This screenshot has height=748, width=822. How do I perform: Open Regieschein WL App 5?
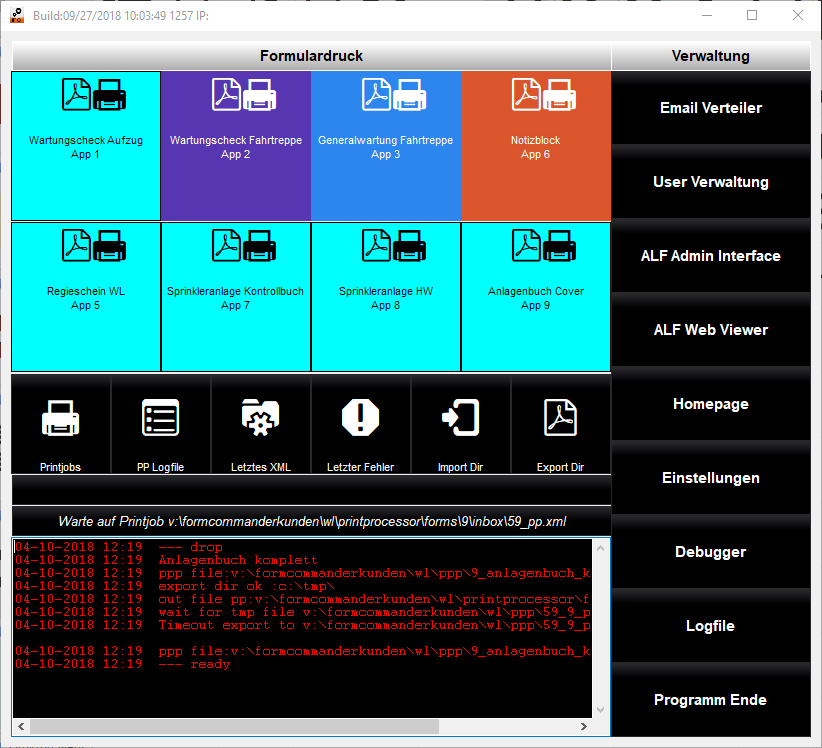pyautogui.click(x=85, y=295)
